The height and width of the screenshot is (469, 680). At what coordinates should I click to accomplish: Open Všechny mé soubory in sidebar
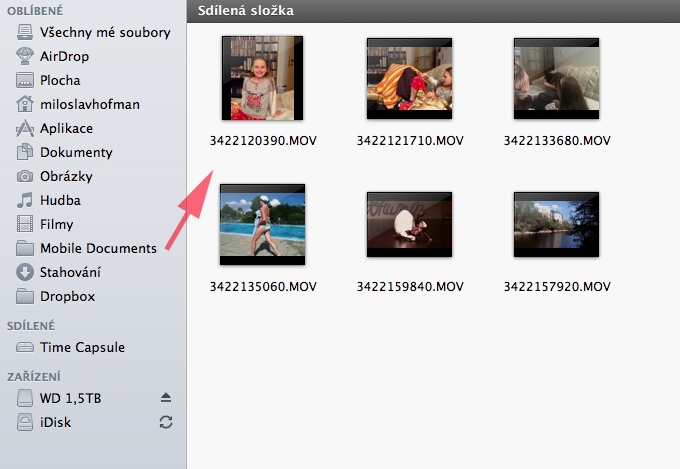coord(105,32)
